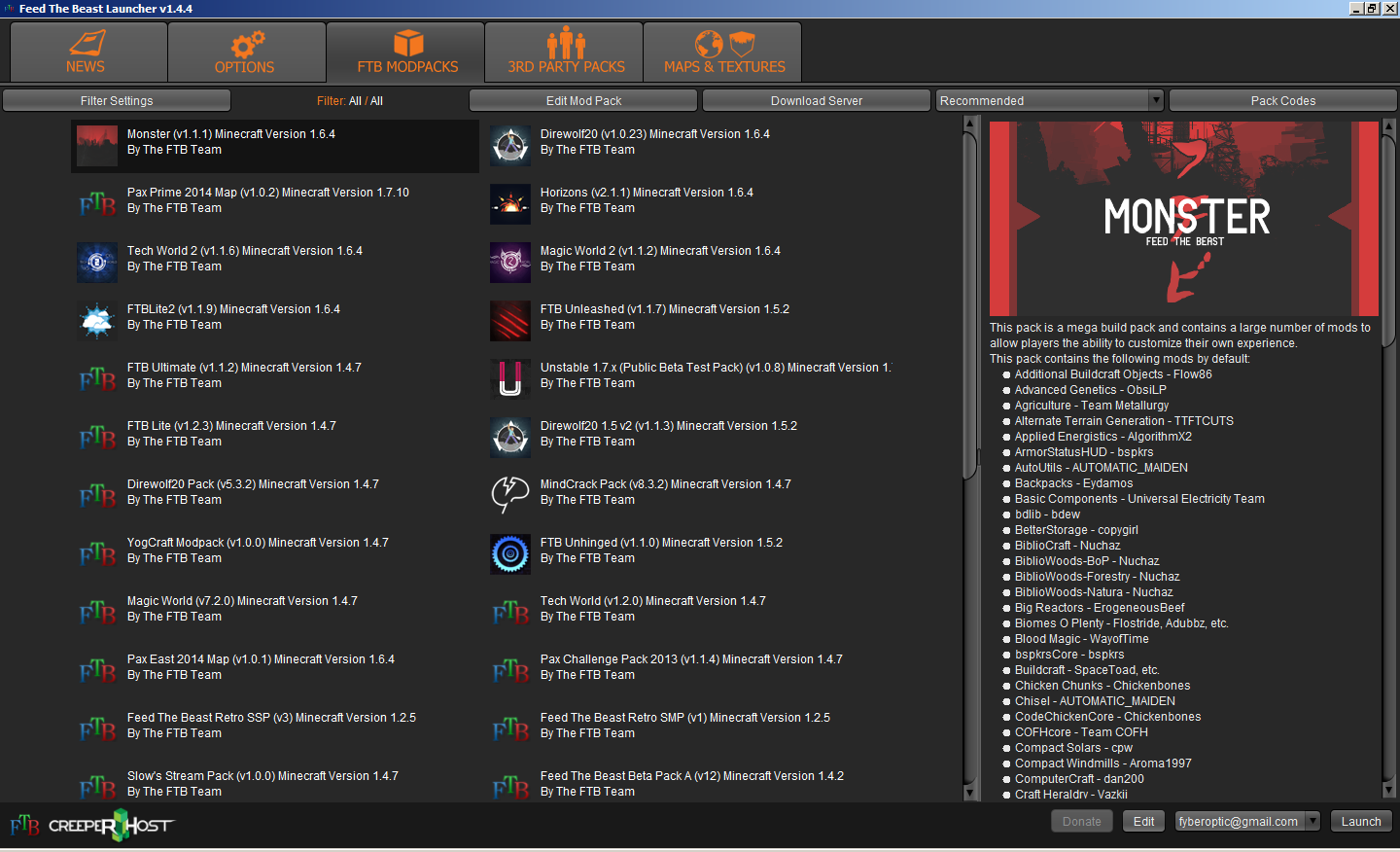
Task: Click the Unstable 1.7.x pack icon
Action: pyautogui.click(x=510, y=379)
